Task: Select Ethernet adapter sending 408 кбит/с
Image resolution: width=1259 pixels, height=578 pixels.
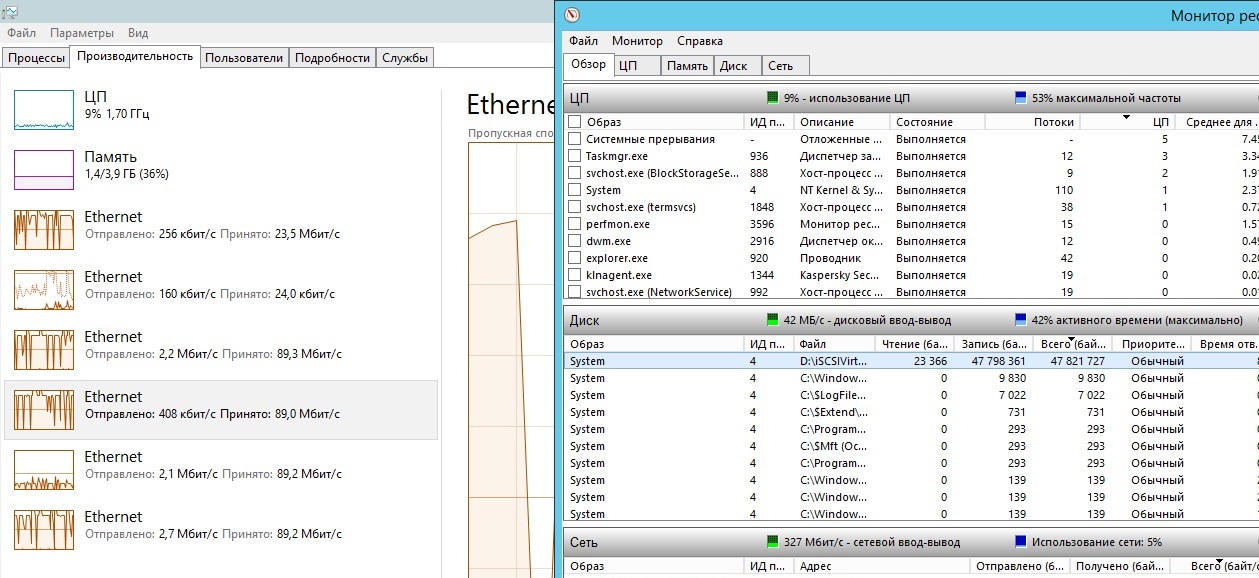Action: 221,409
